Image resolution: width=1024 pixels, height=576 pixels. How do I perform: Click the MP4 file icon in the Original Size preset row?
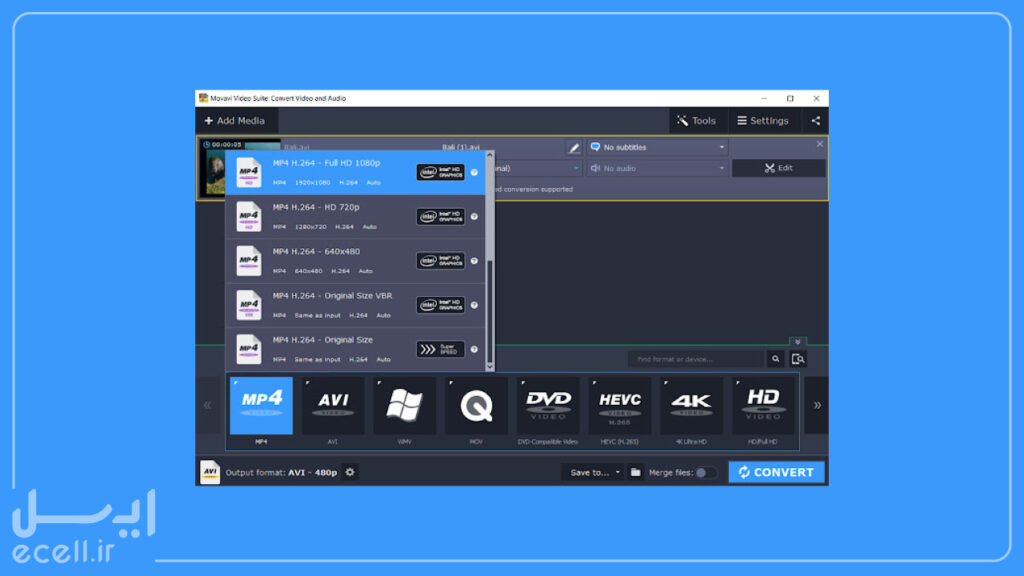[x=249, y=349]
